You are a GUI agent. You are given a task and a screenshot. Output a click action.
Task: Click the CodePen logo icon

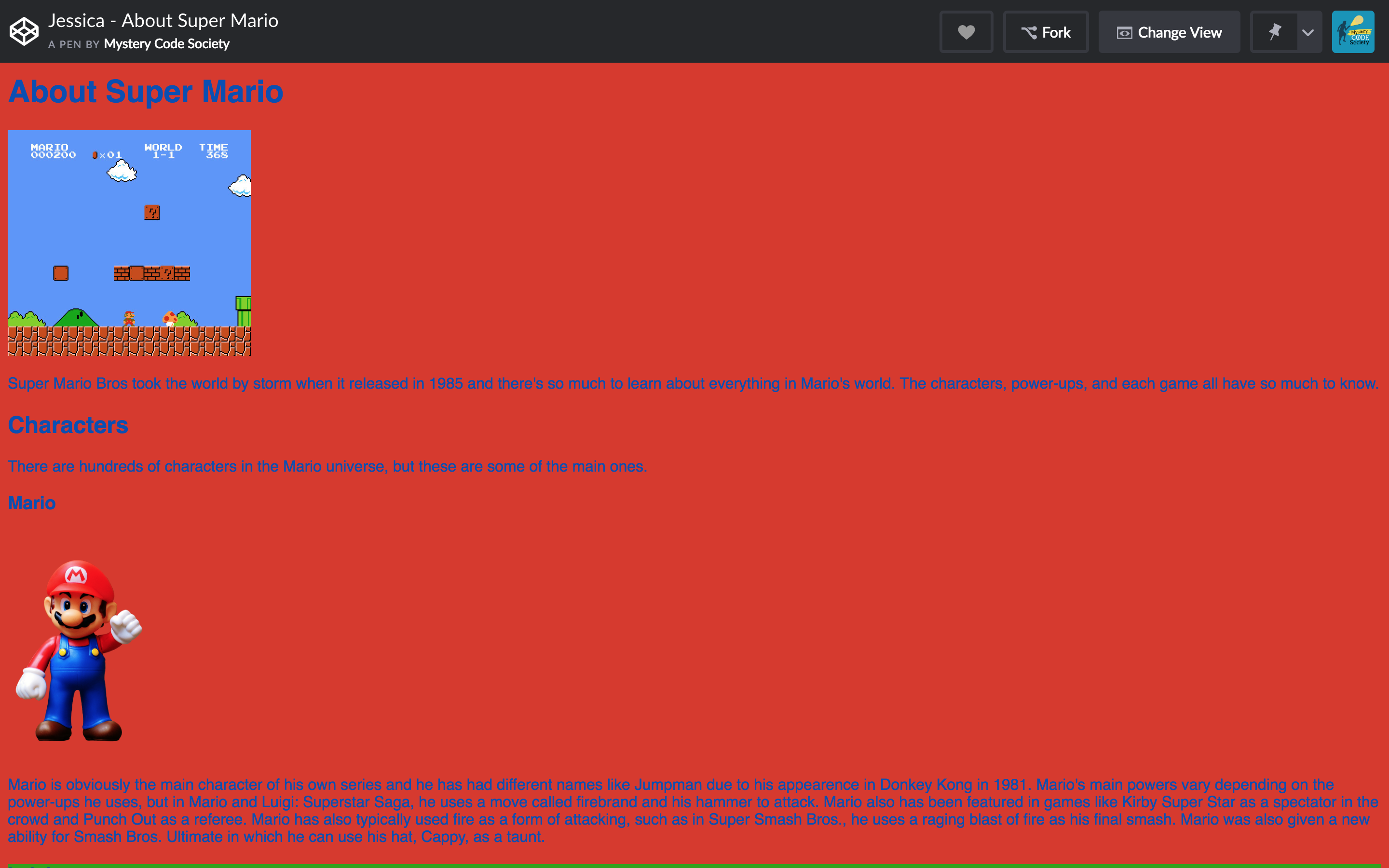coord(24,31)
